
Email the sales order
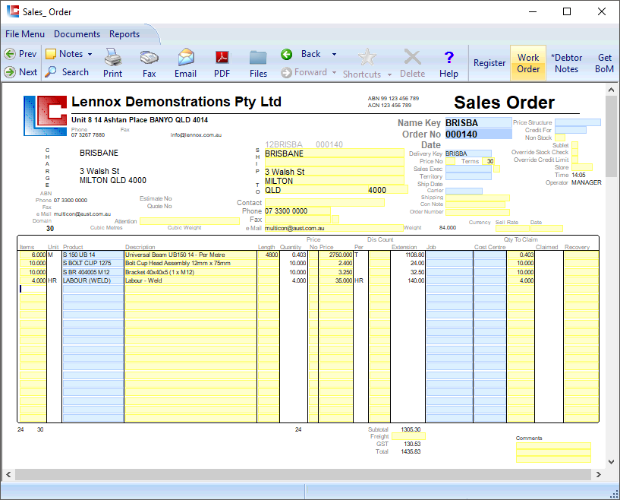(185, 63)
